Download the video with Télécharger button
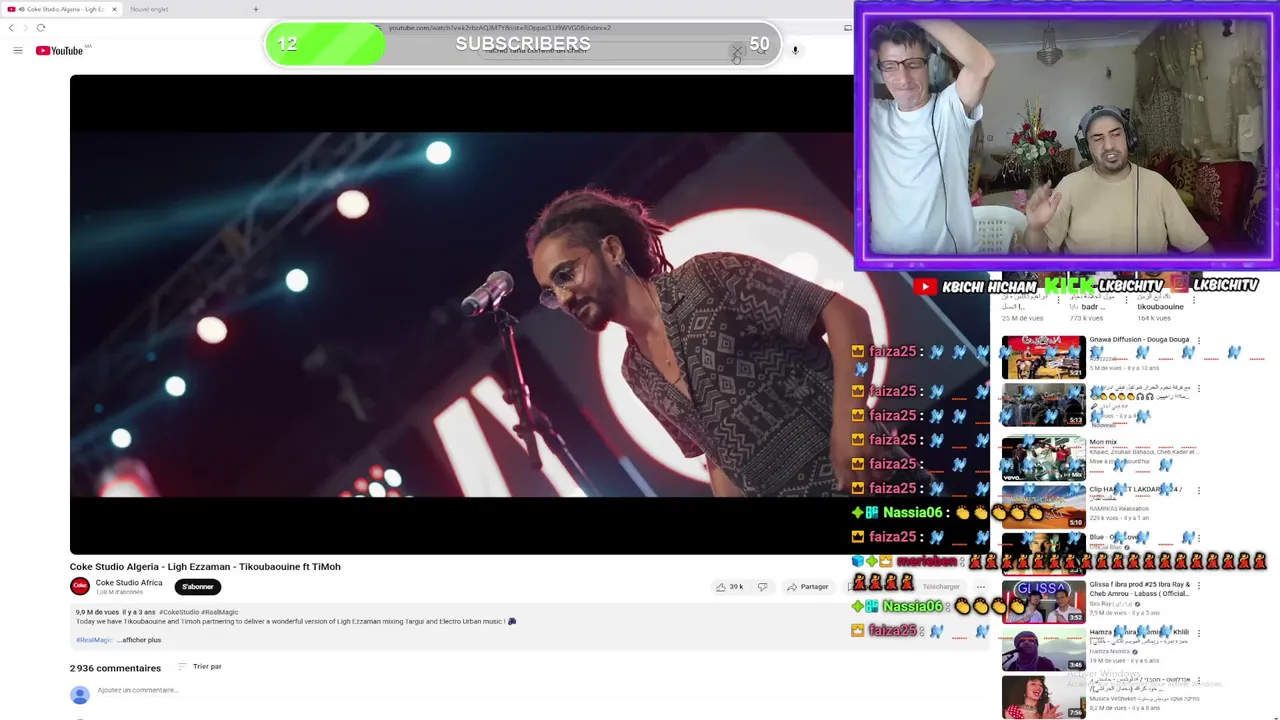Viewport: 1280px width, 720px height. pos(940,587)
